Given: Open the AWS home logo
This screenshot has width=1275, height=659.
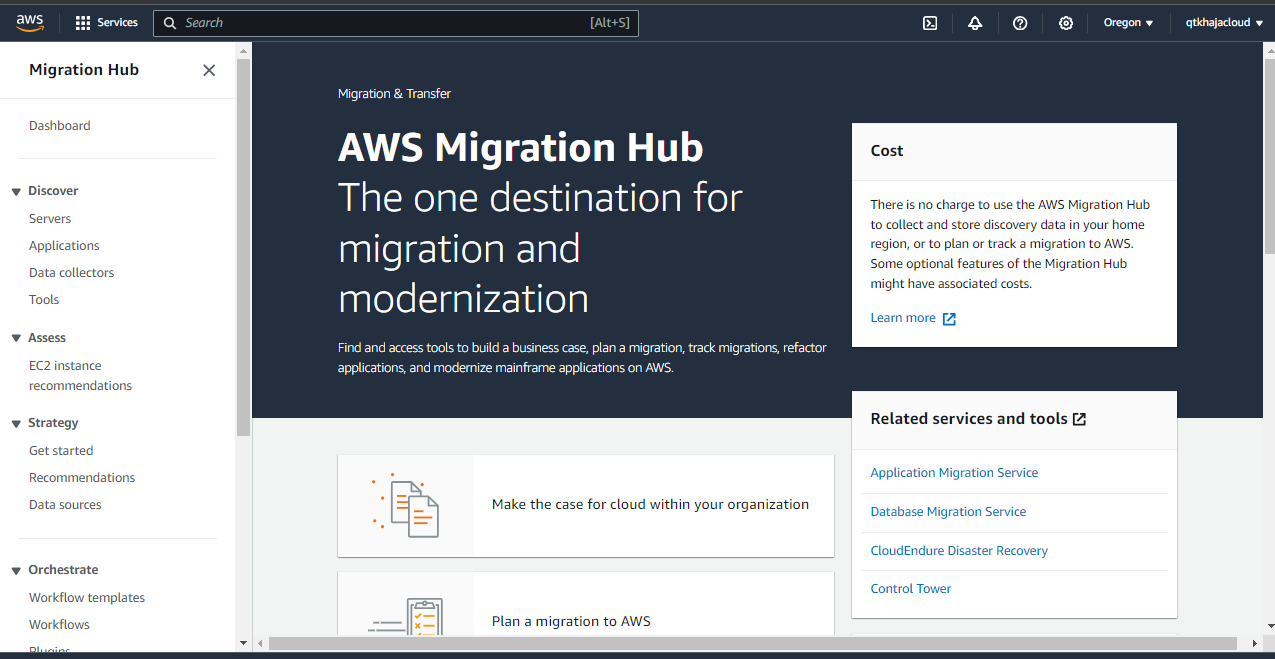Looking at the screenshot, I should 29,22.
